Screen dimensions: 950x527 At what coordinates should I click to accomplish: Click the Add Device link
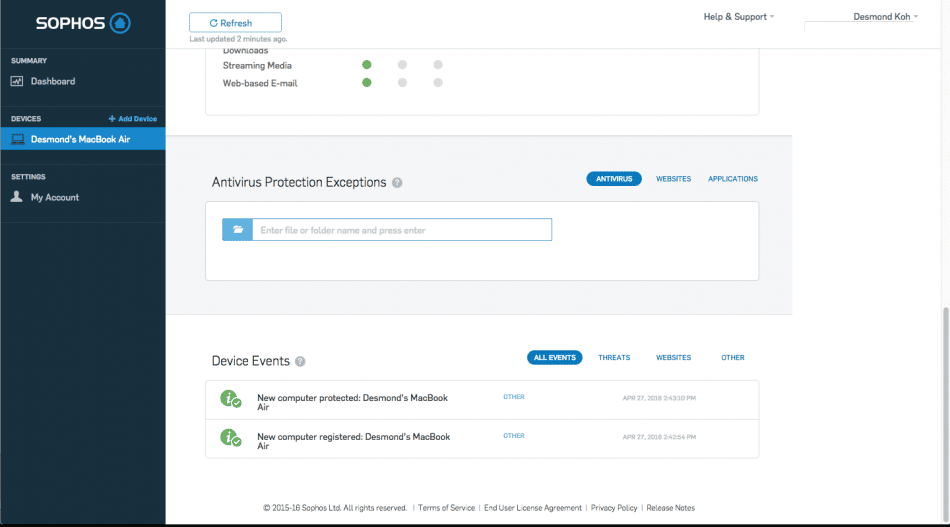[x=133, y=119]
